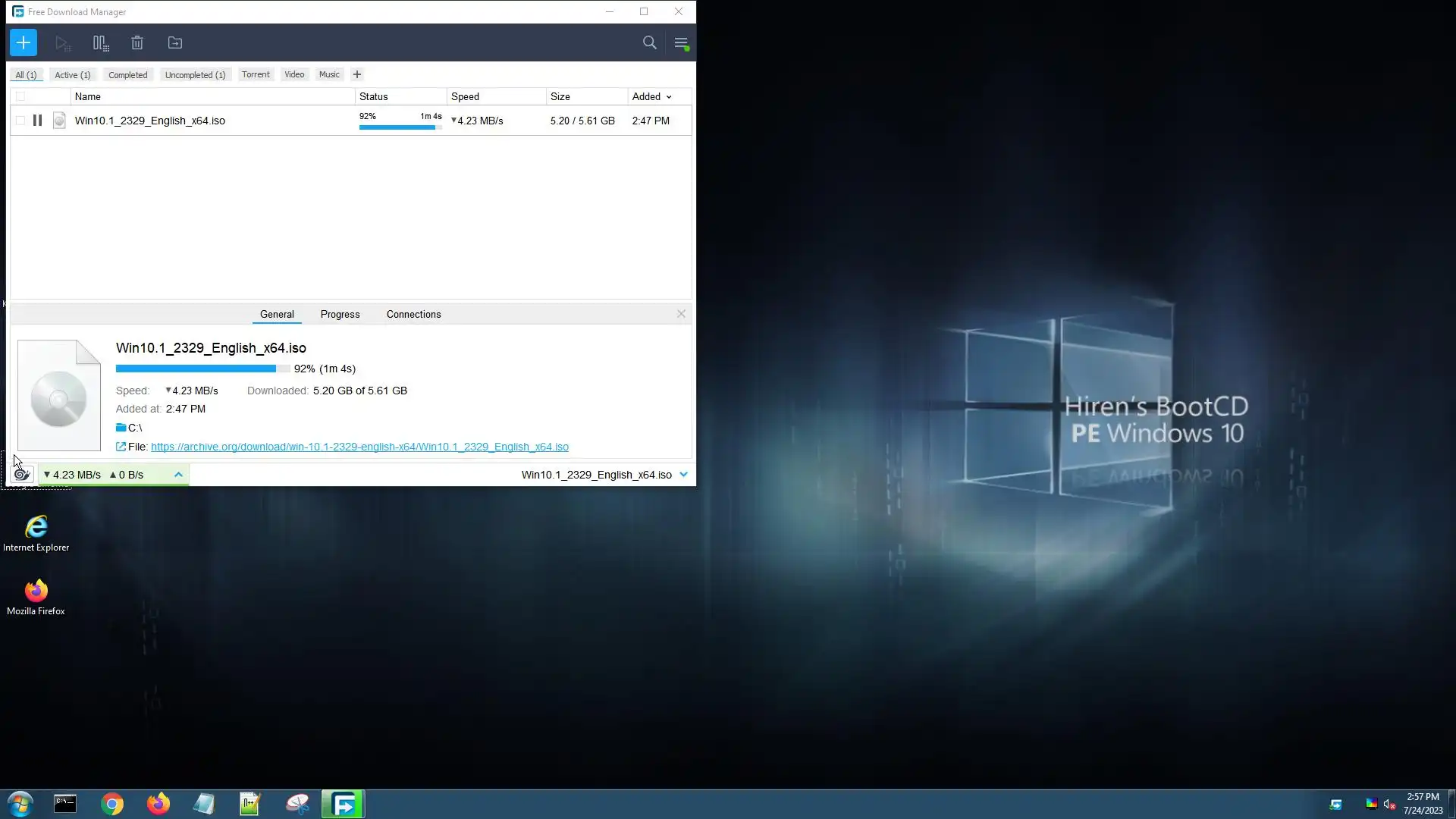Viewport: 1456px width, 819px height.
Task: Click the snail mode icon in status bar
Action: click(x=21, y=475)
